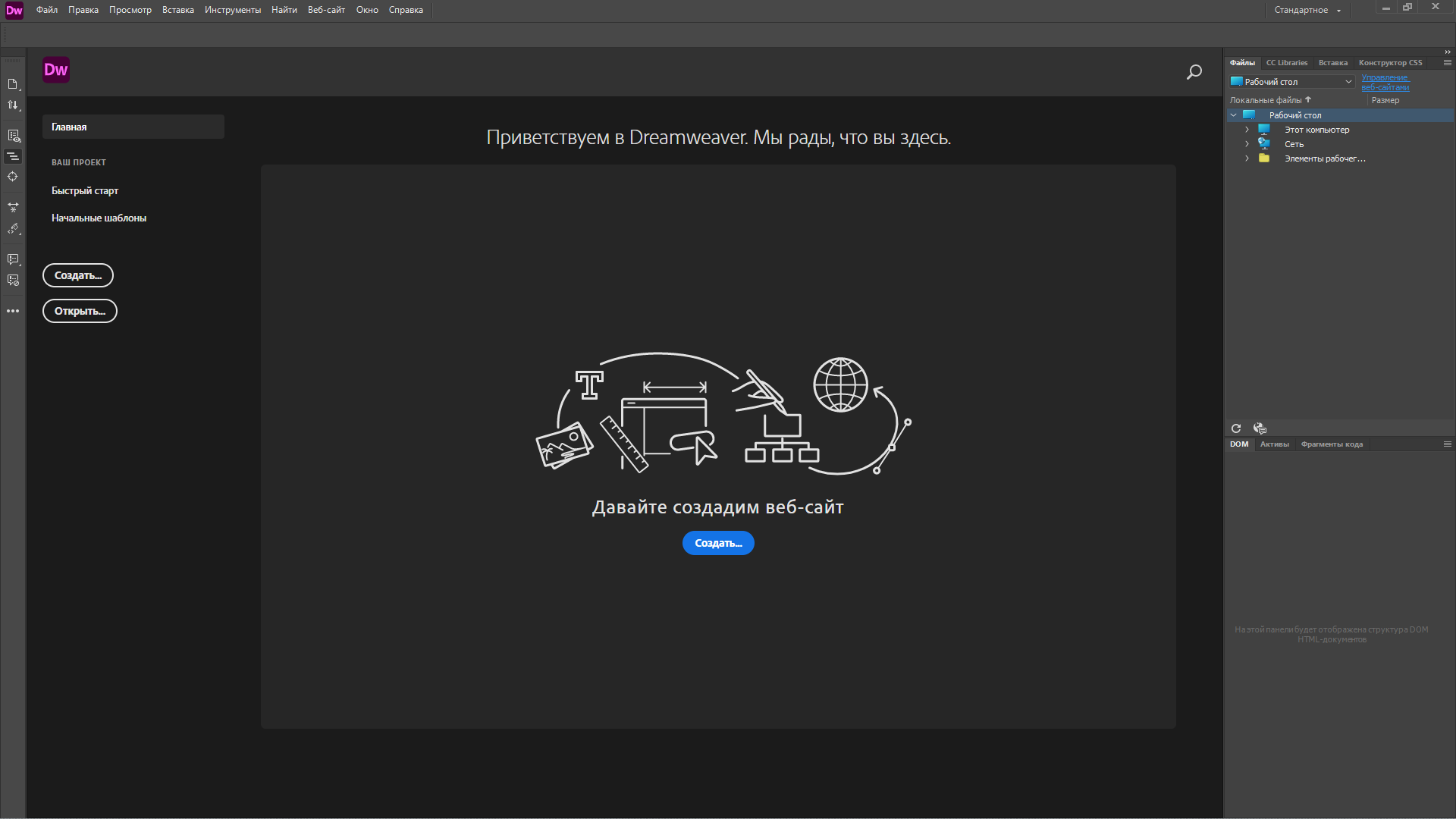The height and width of the screenshot is (819, 1456).
Task: Expand the Элементы рабочег… folder
Action: click(x=1247, y=158)
